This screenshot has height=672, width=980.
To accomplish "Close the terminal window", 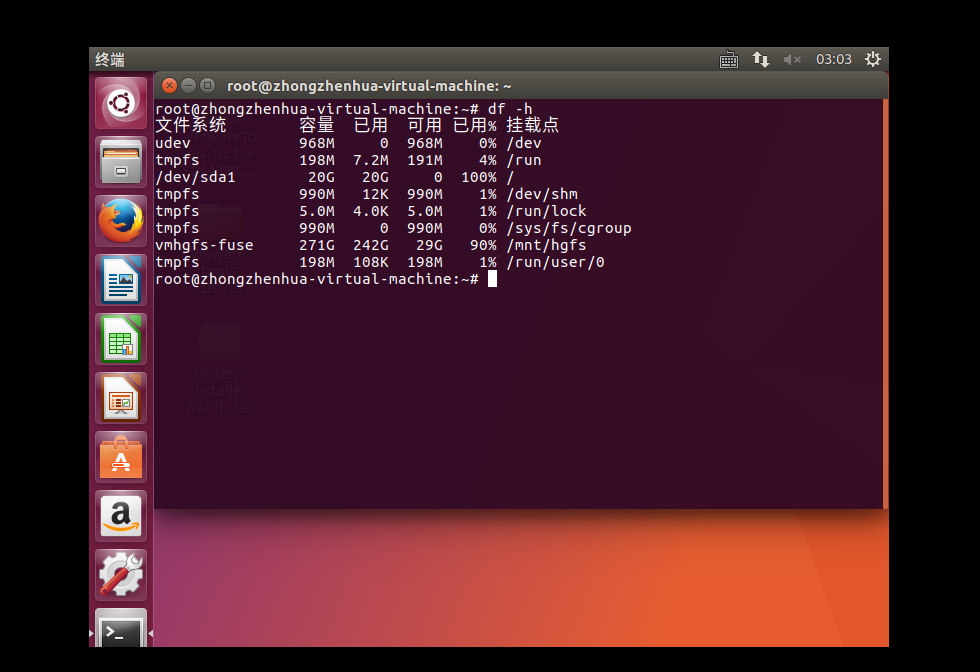I will [x=169, y=86].
